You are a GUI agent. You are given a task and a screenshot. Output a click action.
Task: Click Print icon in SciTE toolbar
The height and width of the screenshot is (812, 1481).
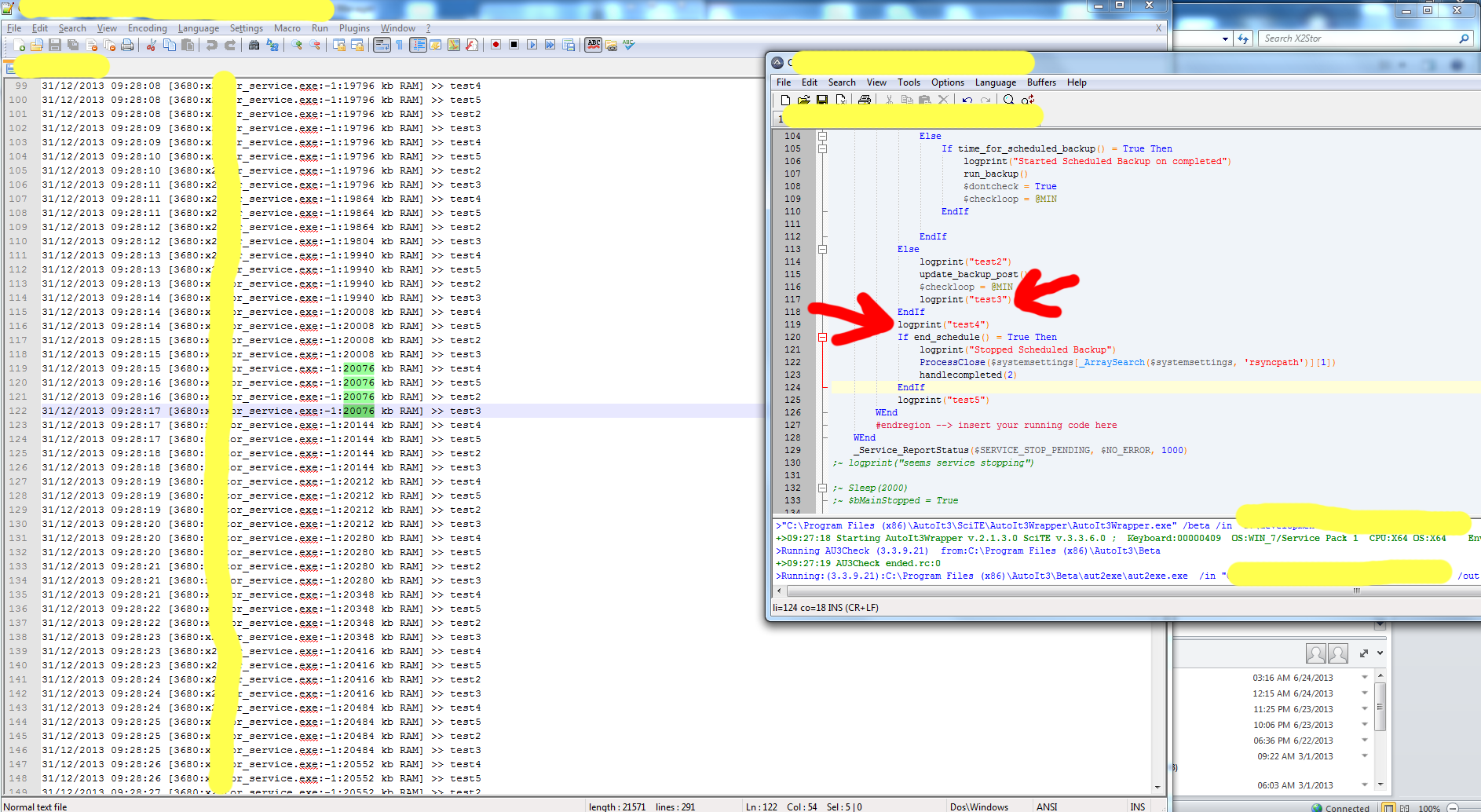point(865,100)
